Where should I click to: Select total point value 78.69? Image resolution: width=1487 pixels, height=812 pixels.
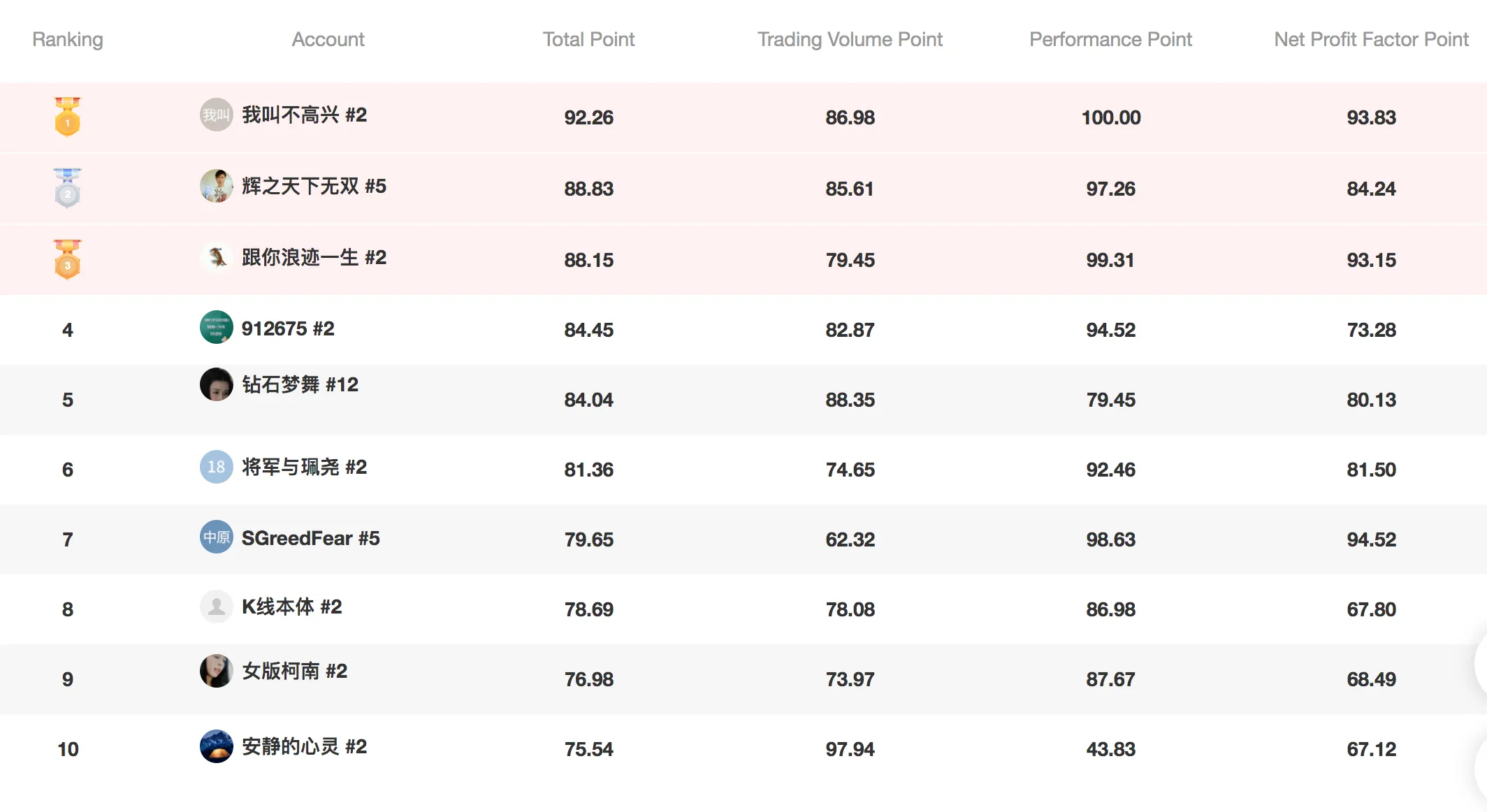point(588,609)
